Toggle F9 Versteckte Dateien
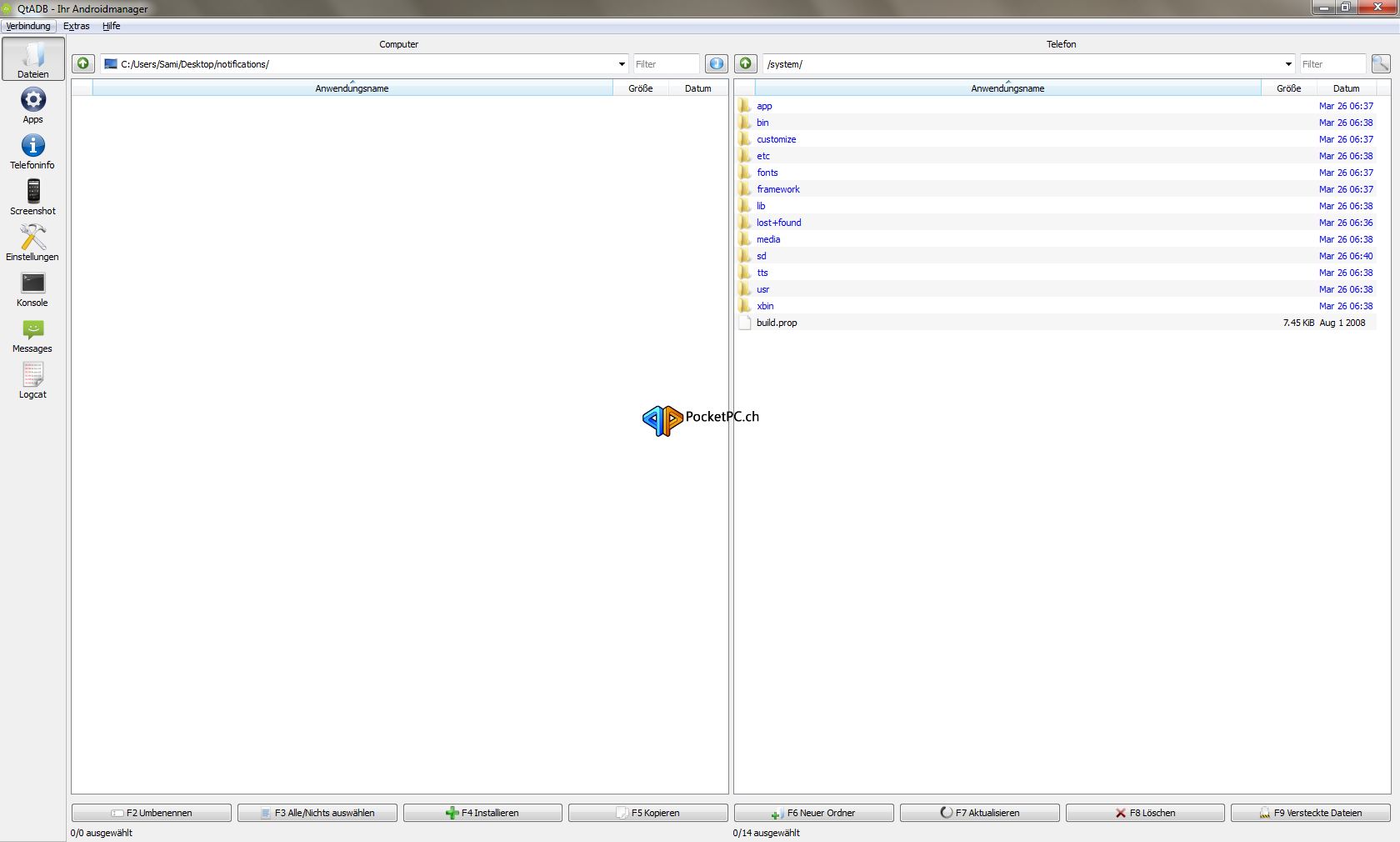 pos(1311,813)
